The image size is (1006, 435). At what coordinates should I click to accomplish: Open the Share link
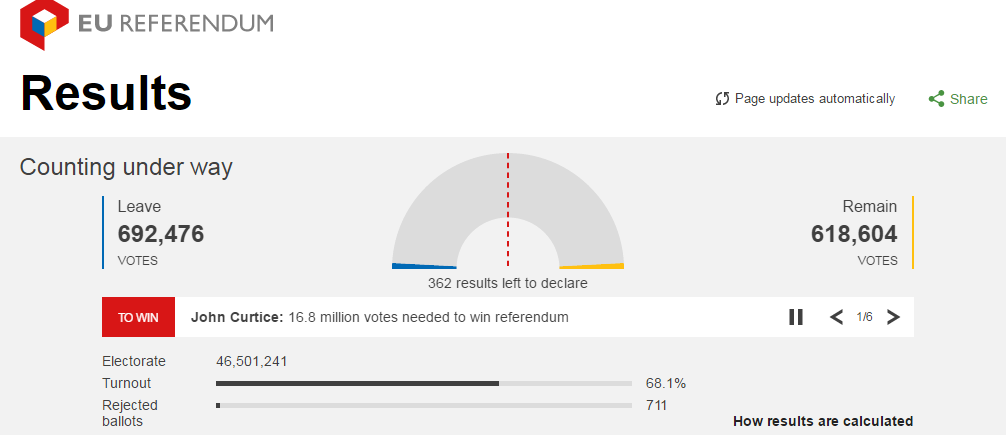click(x=968, y=99)
